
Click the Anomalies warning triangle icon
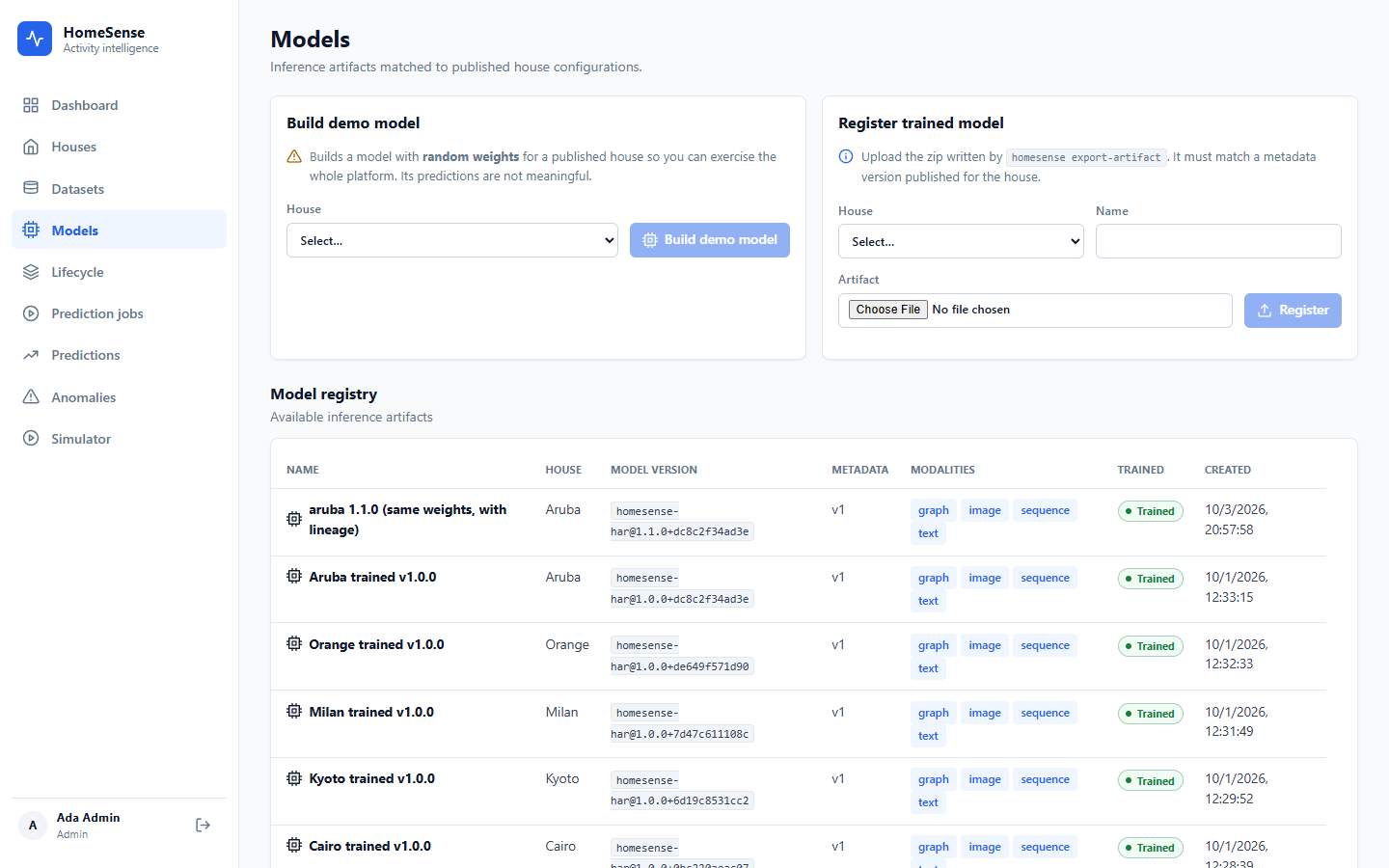[x=31, y=397]
